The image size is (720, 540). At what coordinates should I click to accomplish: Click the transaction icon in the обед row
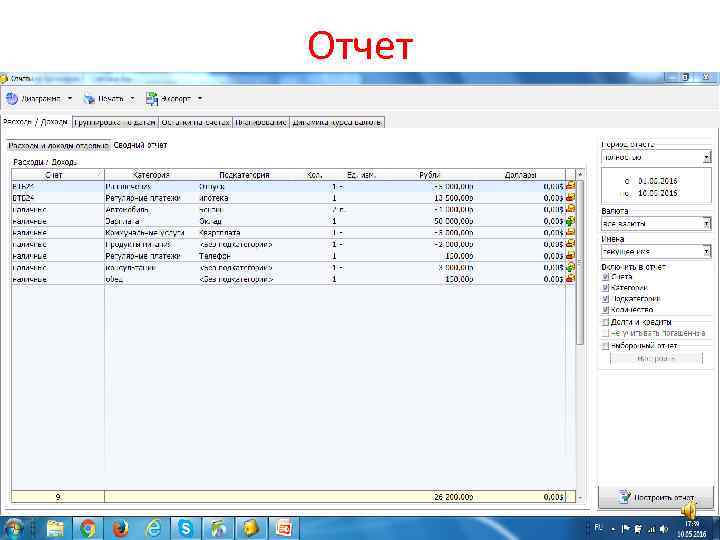pyautogui.click(x=570, y=278)
